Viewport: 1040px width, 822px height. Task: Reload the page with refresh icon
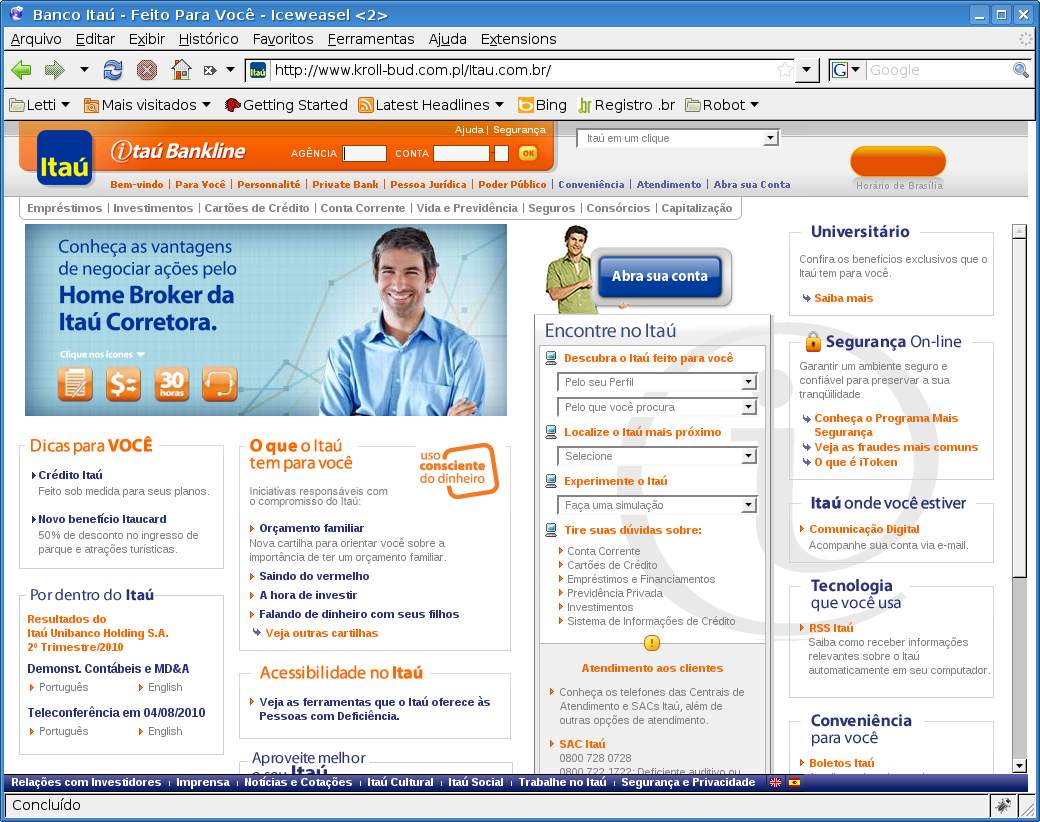(x=113, y=70)
